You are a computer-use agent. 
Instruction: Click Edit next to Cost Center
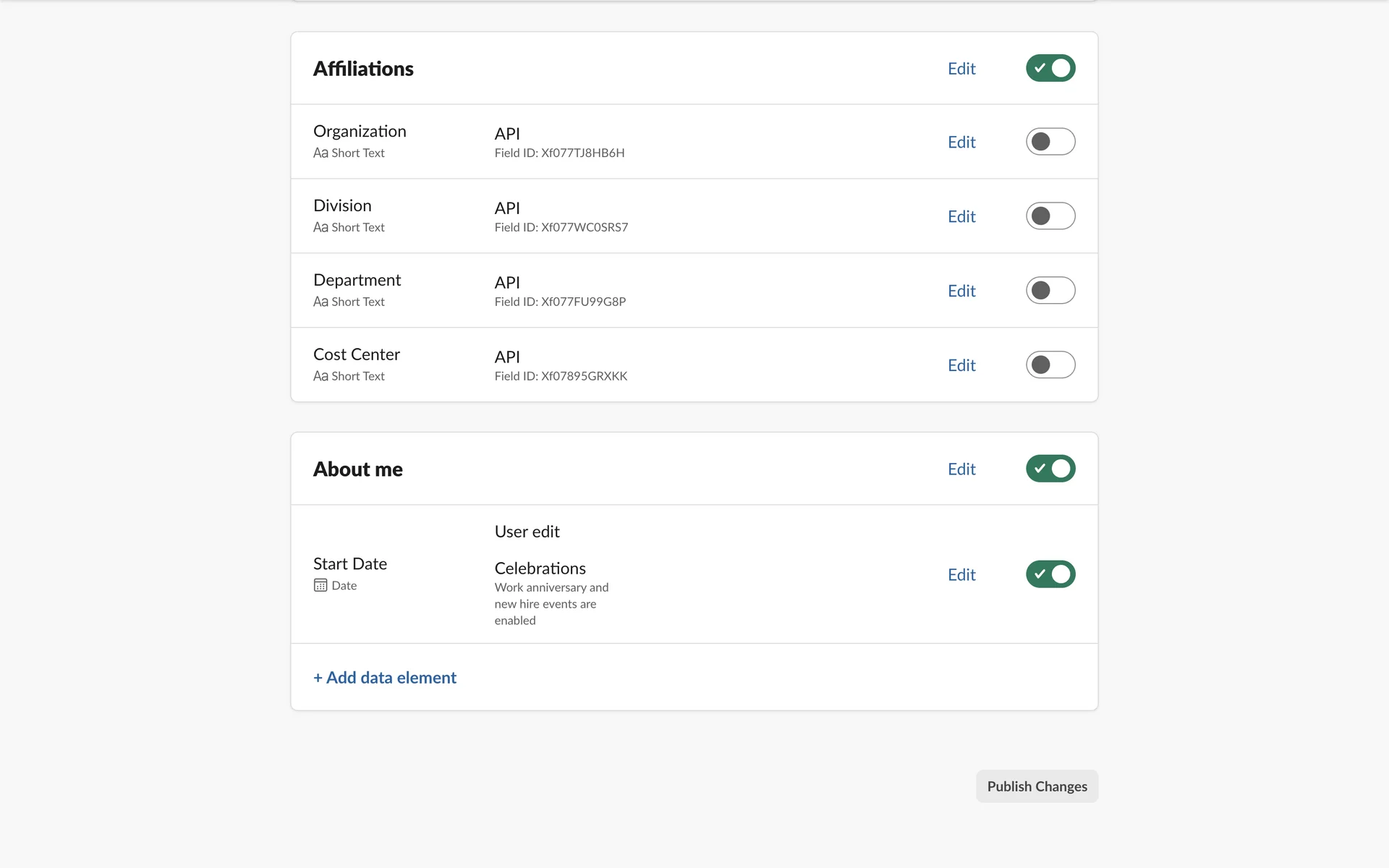961,366
